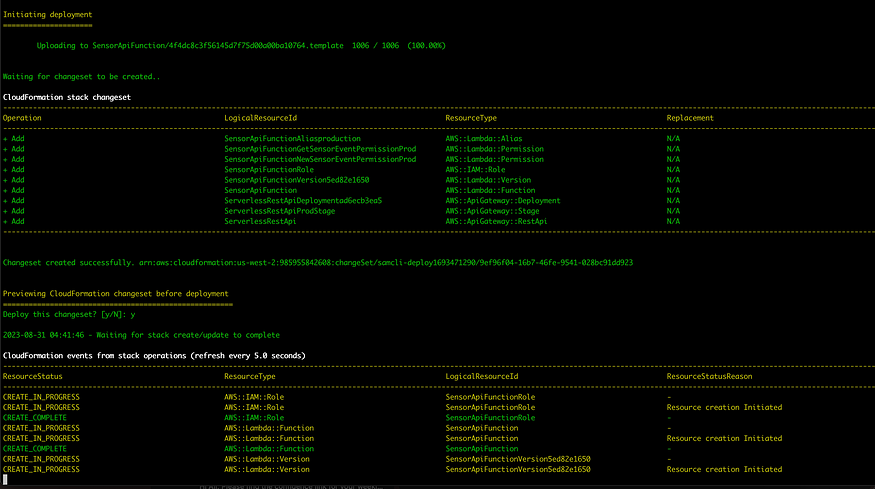Select 'SensorApiFunctionAliasproduction' resource ID

click(292, 138)
